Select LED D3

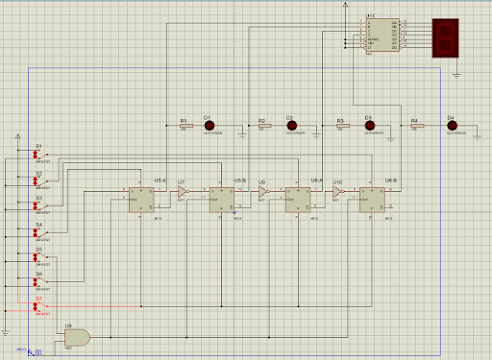point(370,126)
